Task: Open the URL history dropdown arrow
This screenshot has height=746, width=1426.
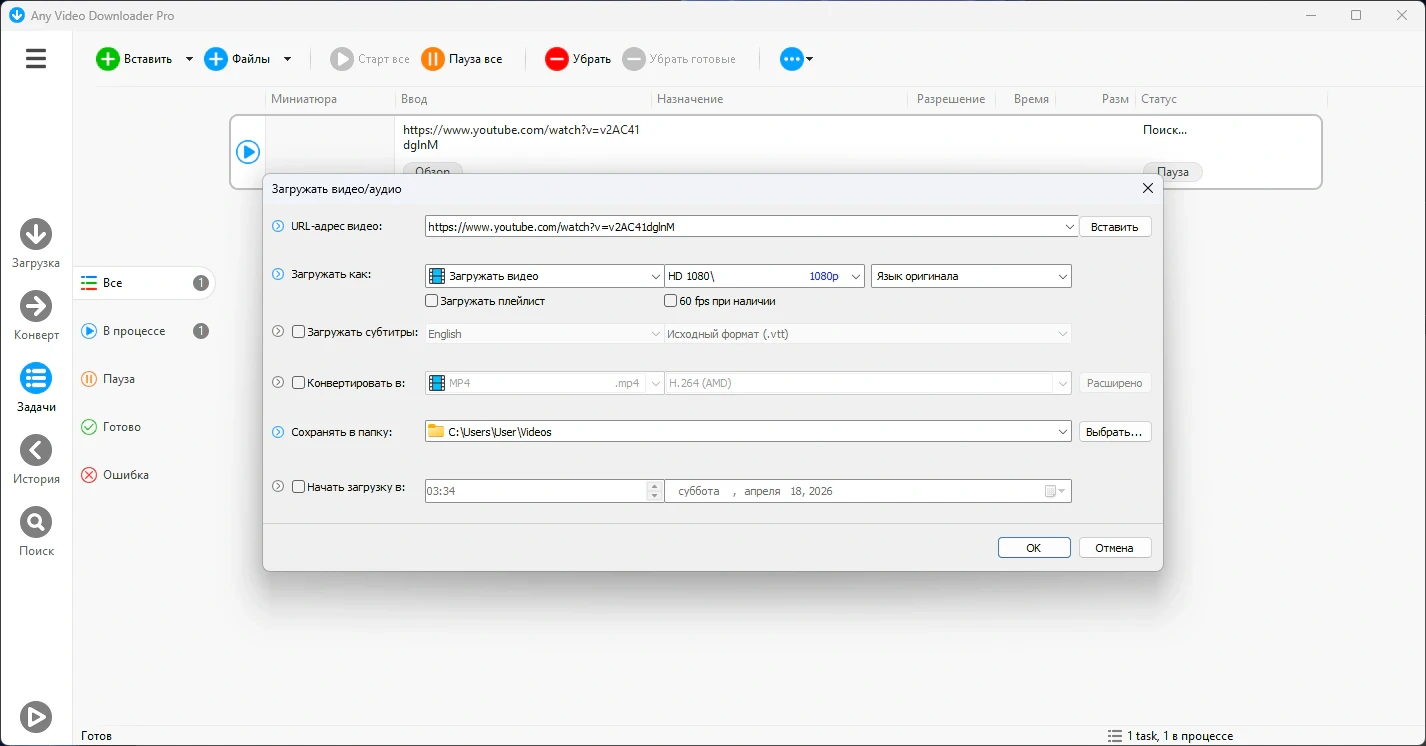Action: 1071,227
